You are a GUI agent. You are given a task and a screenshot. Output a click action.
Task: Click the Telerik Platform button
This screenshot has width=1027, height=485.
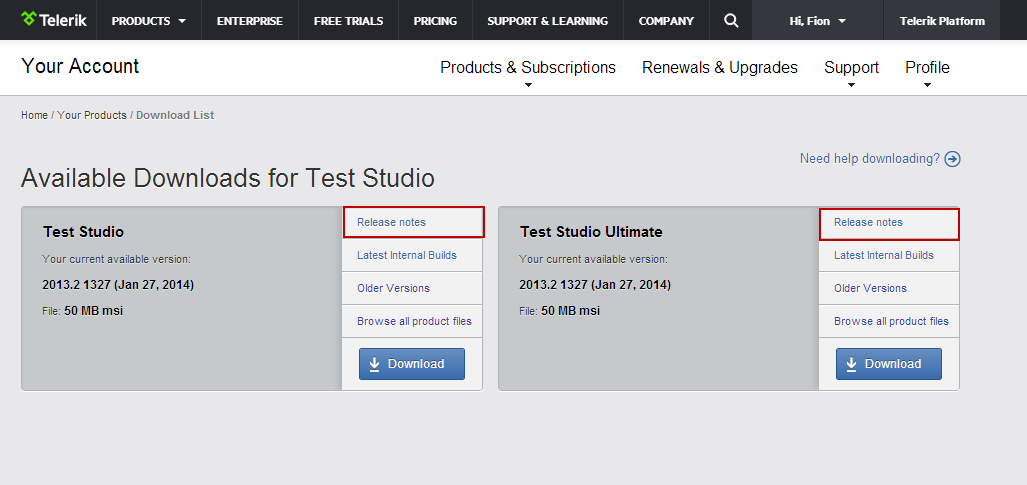(x=941, y=21)
